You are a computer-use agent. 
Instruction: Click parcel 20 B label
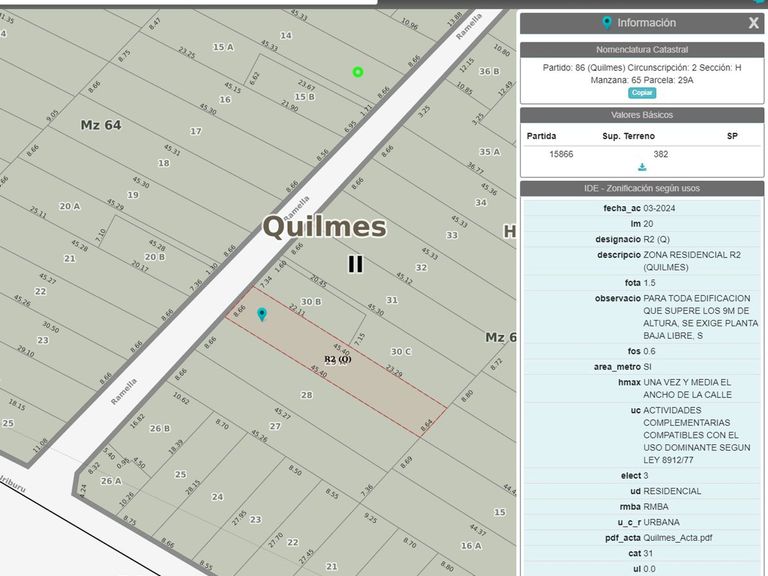(x=155, y=257)
